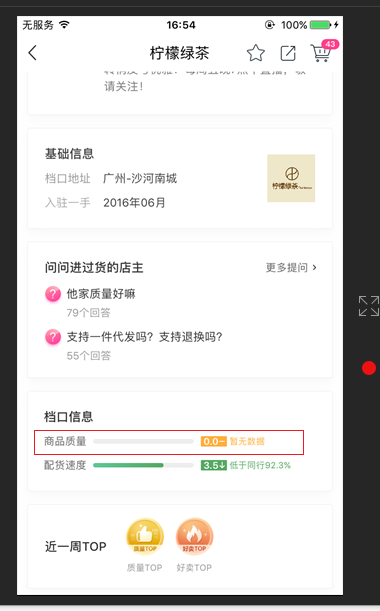380x611 pixels.
Task: Go back using the left arrow
Action: click(33, 53)
